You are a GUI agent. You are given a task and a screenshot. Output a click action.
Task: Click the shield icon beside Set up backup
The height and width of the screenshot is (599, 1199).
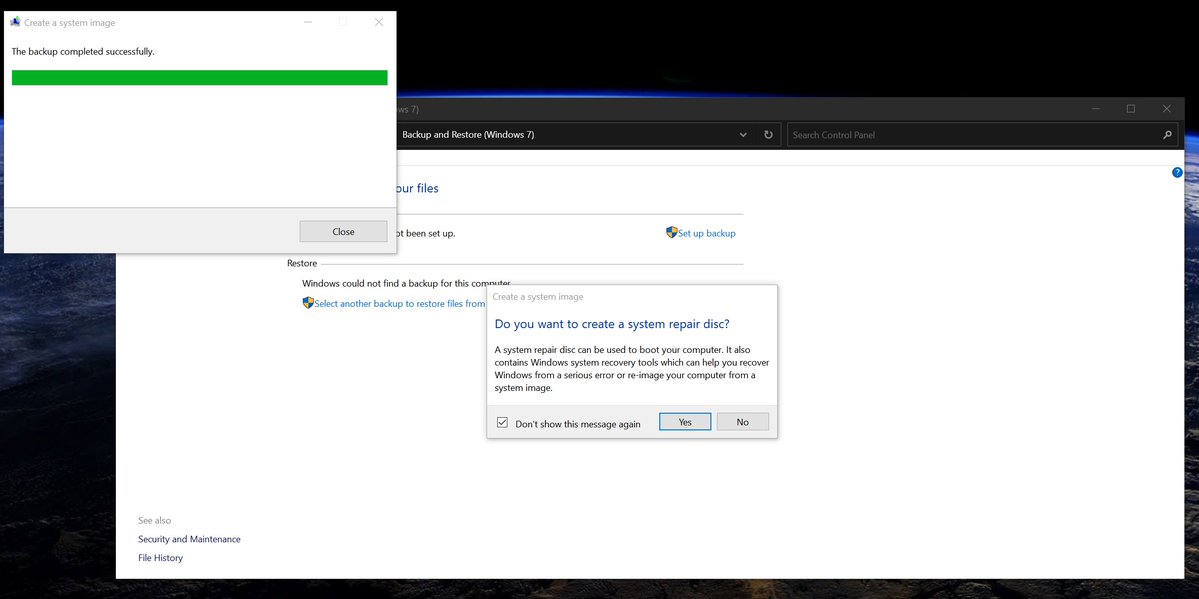pos(671,233)
